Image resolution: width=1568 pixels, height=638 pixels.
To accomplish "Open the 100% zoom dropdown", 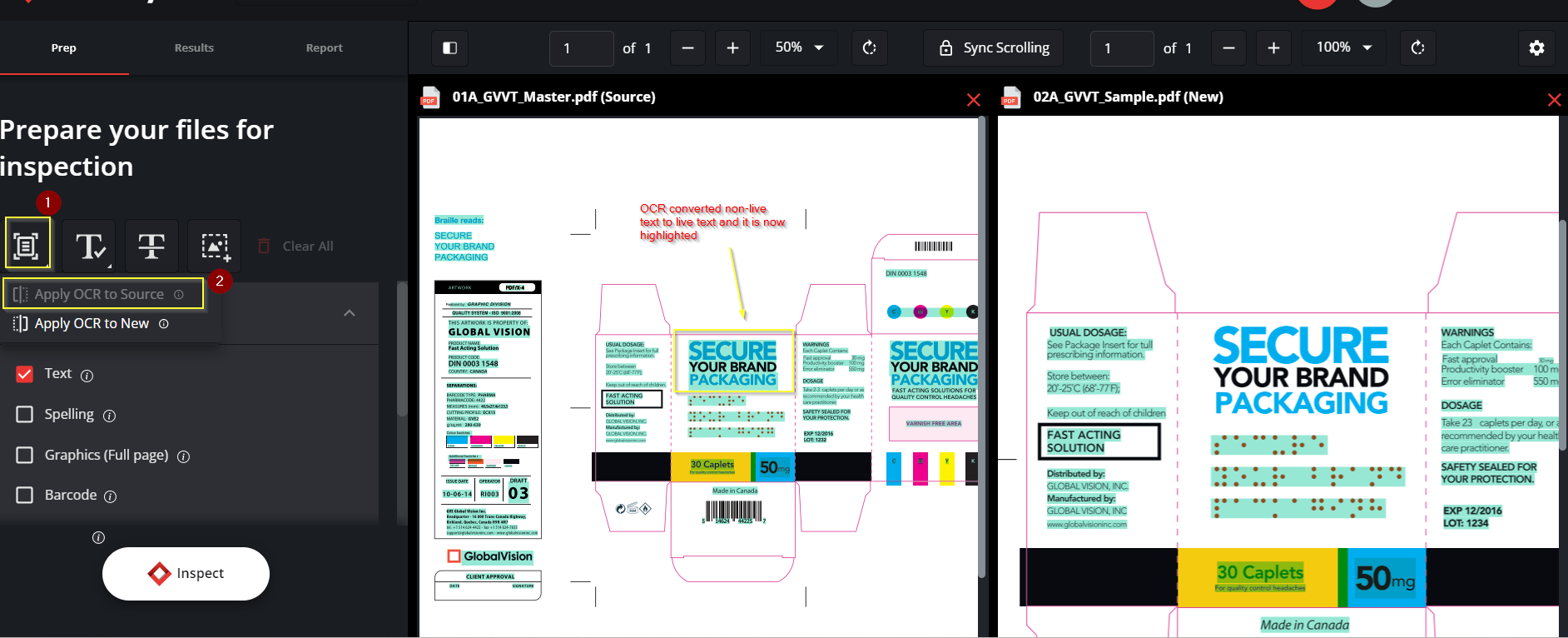I will (1343, 48).
